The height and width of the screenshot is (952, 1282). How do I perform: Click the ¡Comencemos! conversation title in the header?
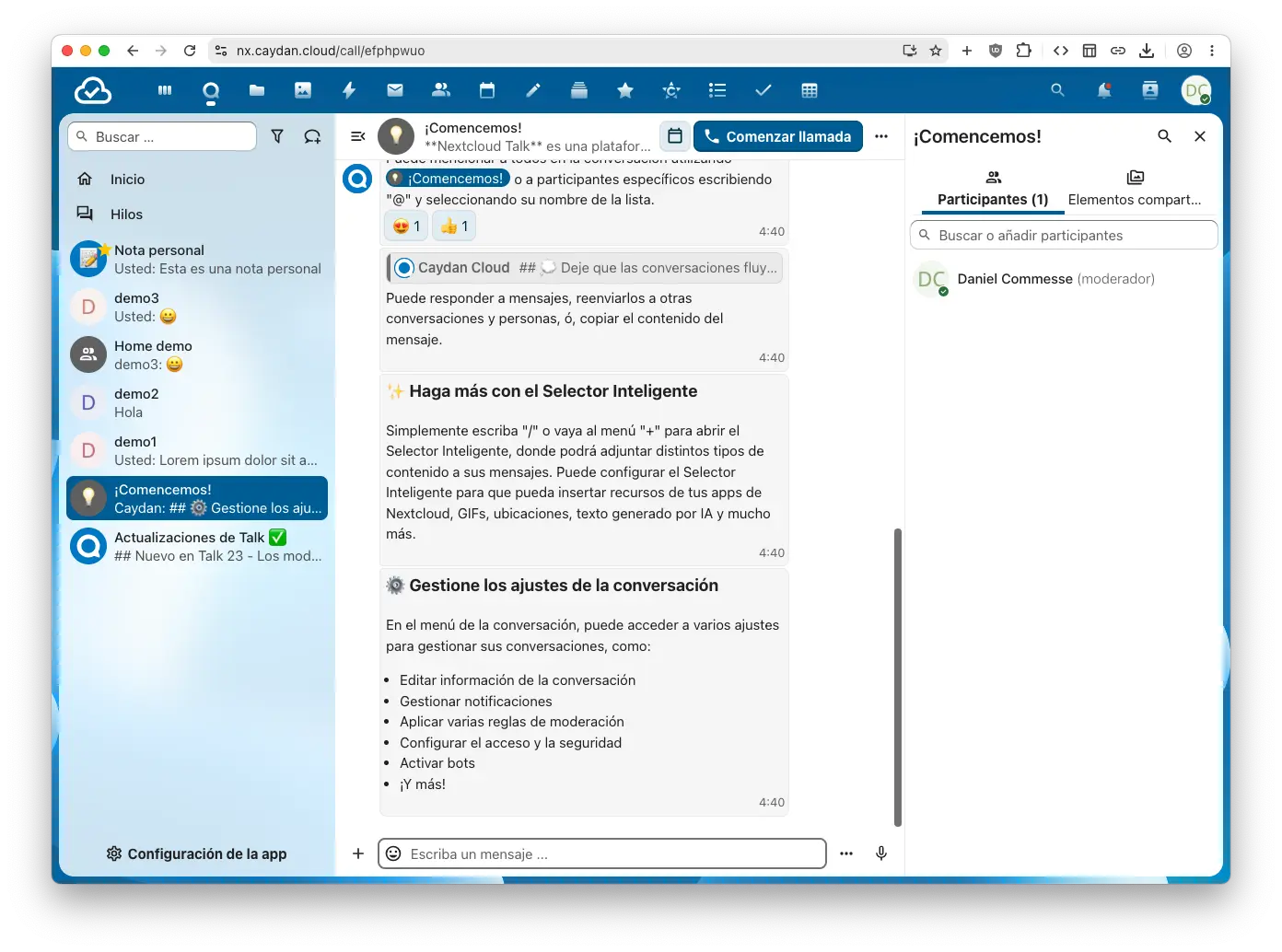pyautogui.click(x=473, y=128)
